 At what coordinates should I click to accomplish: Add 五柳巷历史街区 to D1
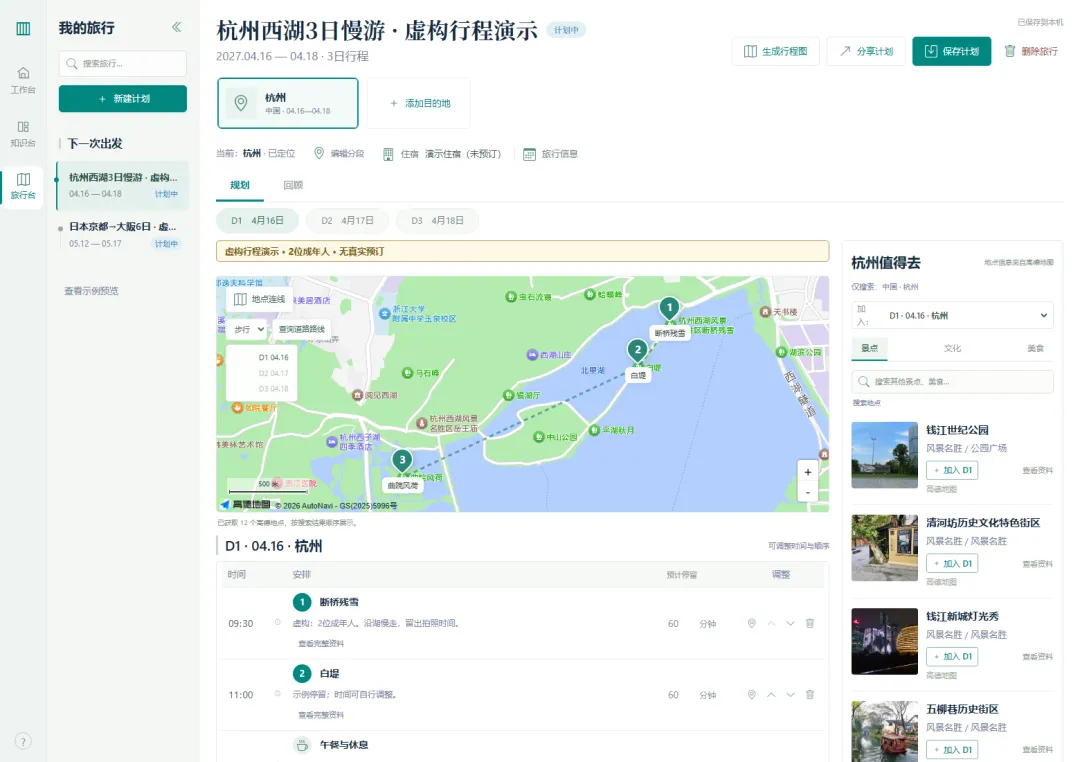click(952, 750)
